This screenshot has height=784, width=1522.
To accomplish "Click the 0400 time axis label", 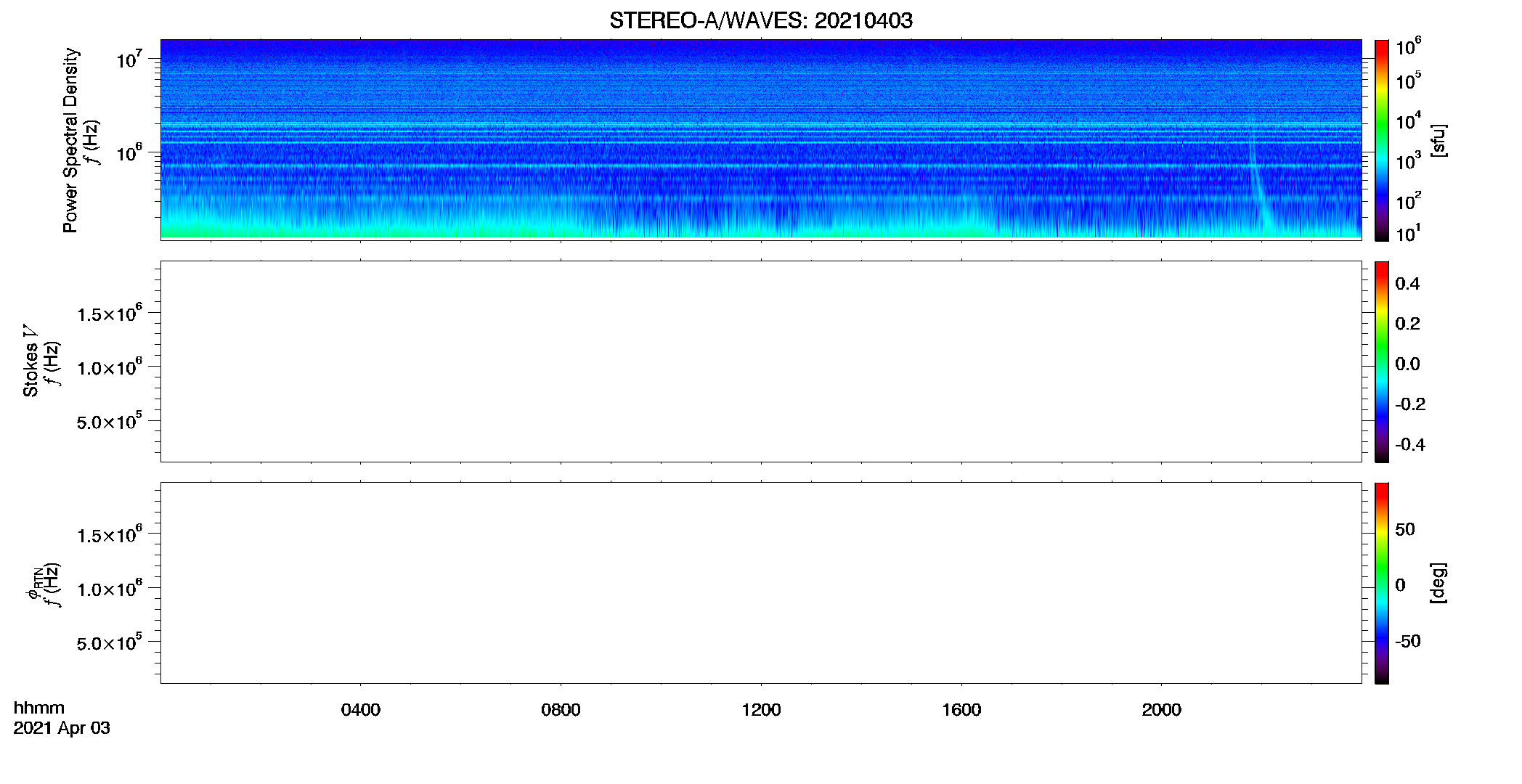I will [361, 710].
